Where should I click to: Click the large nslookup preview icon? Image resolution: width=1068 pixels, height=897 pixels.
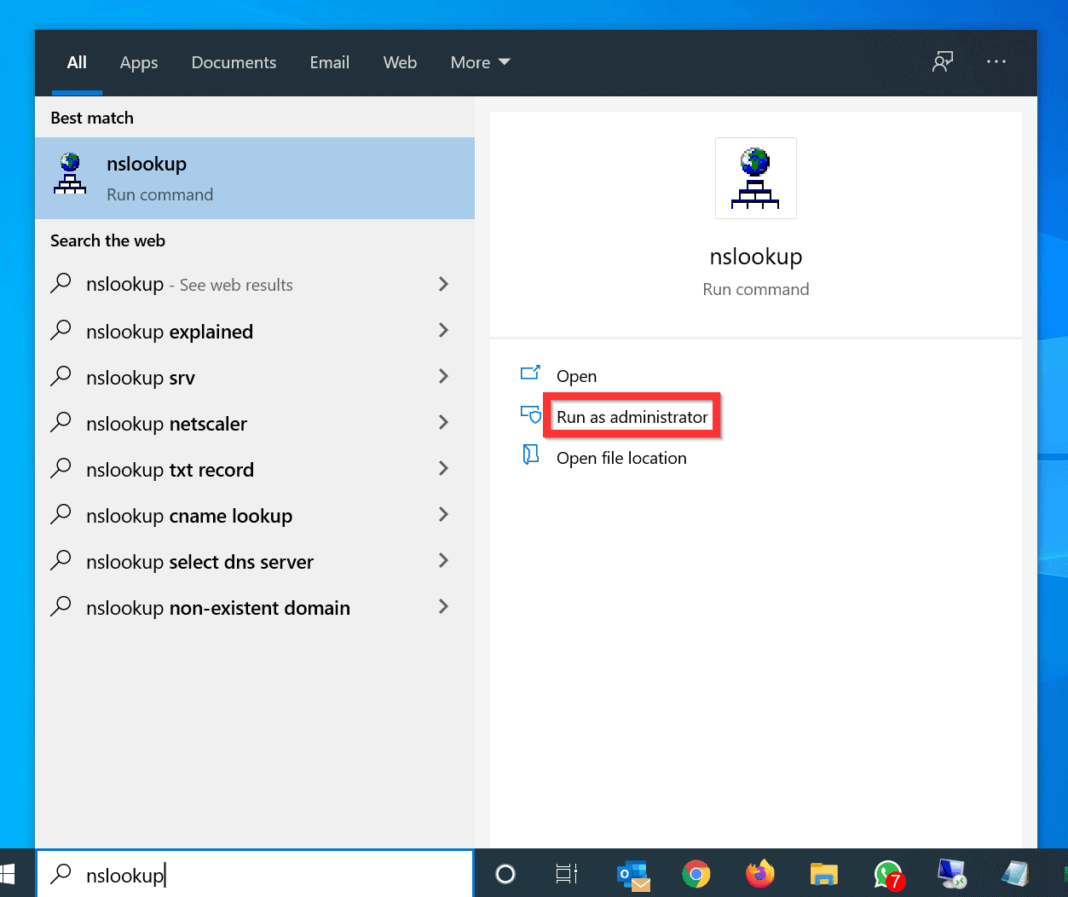pos(755,177)
